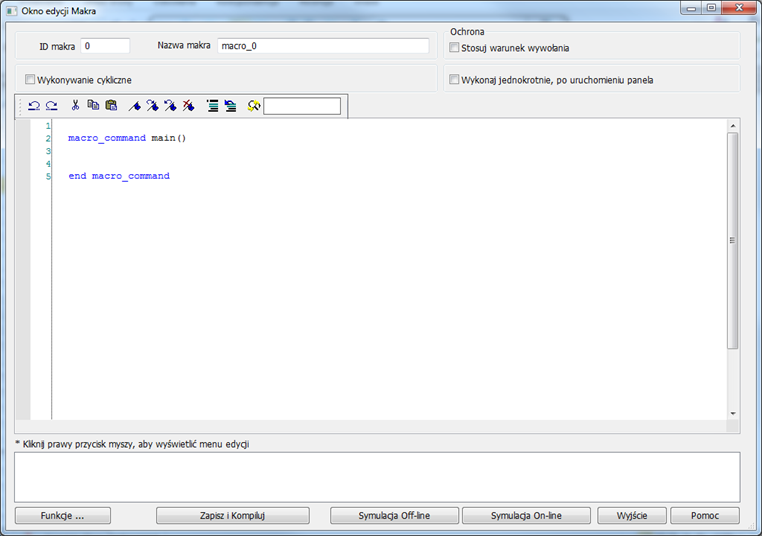Viewport: 762px width, 536px height.
Task: Click Zapisz i Kompiluj button
Action: (x=233, y=516)
